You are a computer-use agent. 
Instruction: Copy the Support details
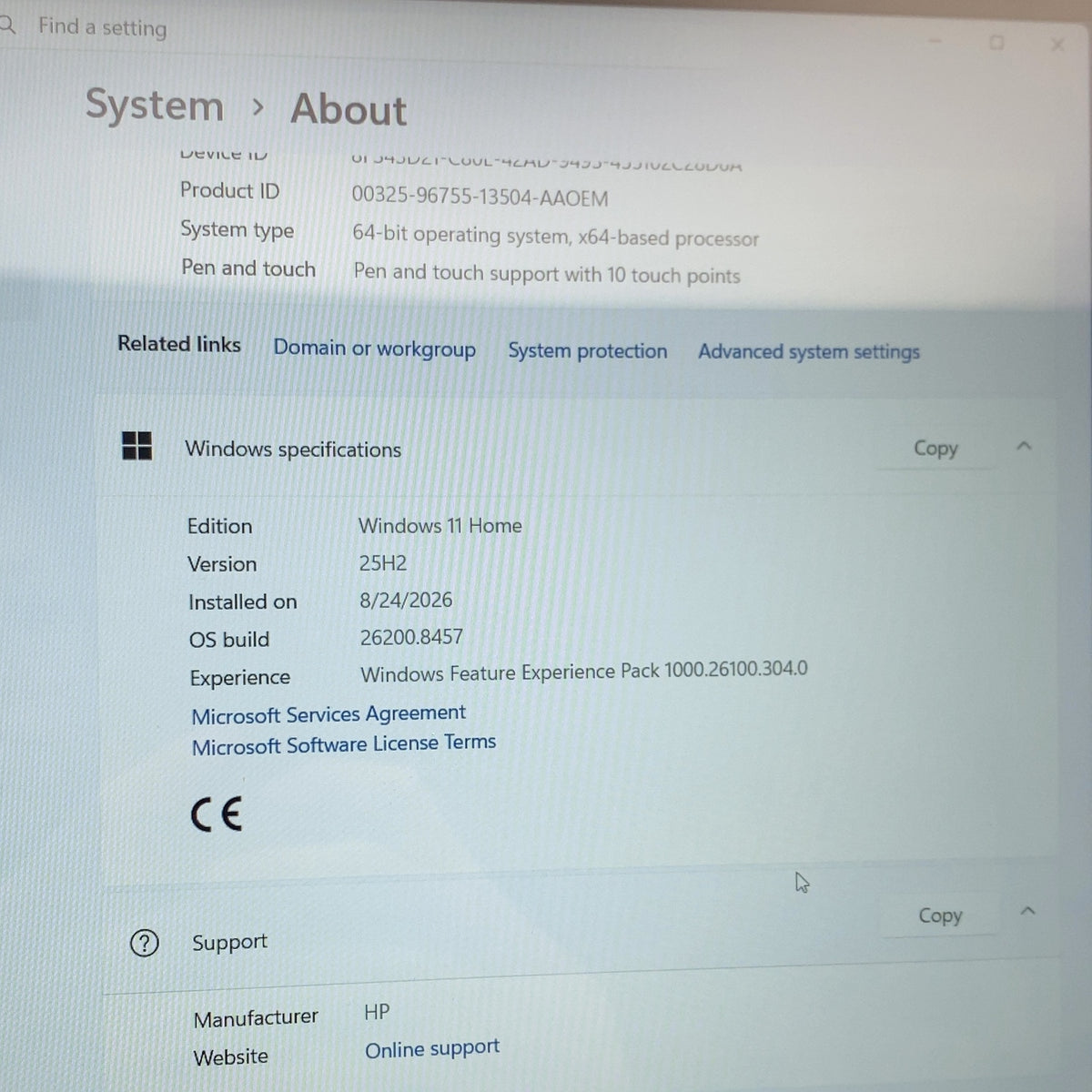tap(940, 915)
